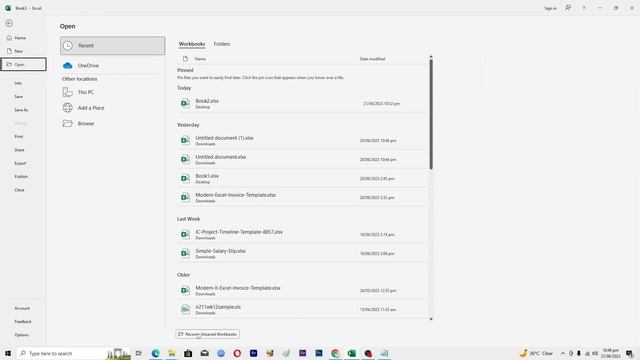Open File Explorer from the taskbar

(172, 353)
